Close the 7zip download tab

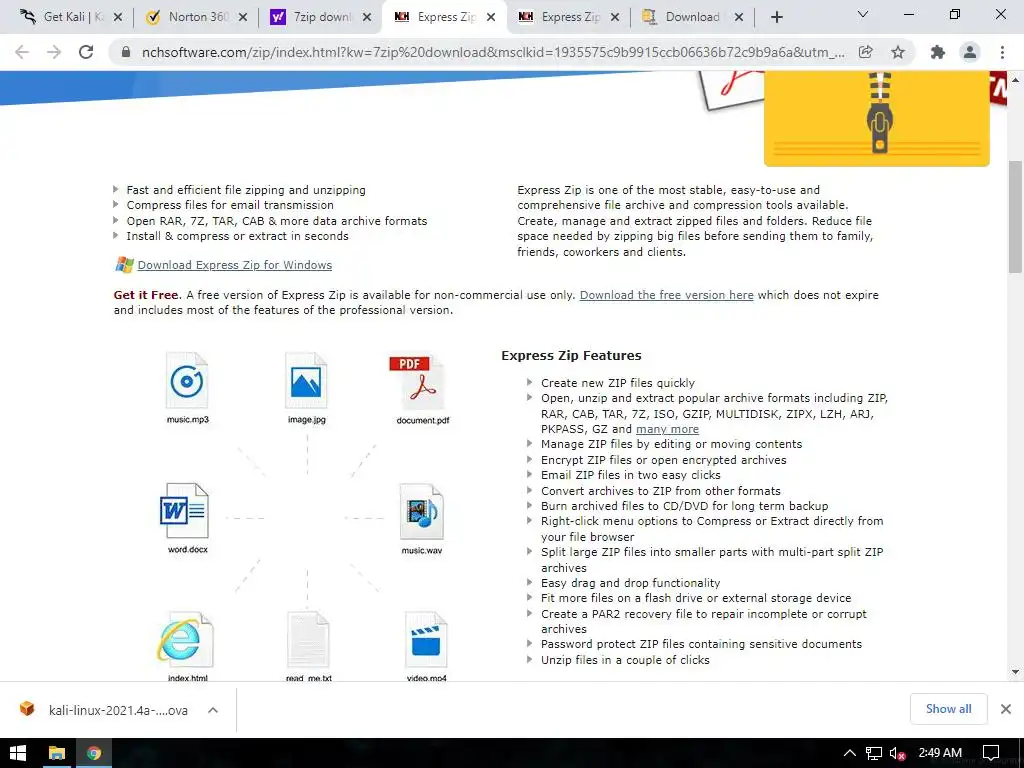point(368,18)
